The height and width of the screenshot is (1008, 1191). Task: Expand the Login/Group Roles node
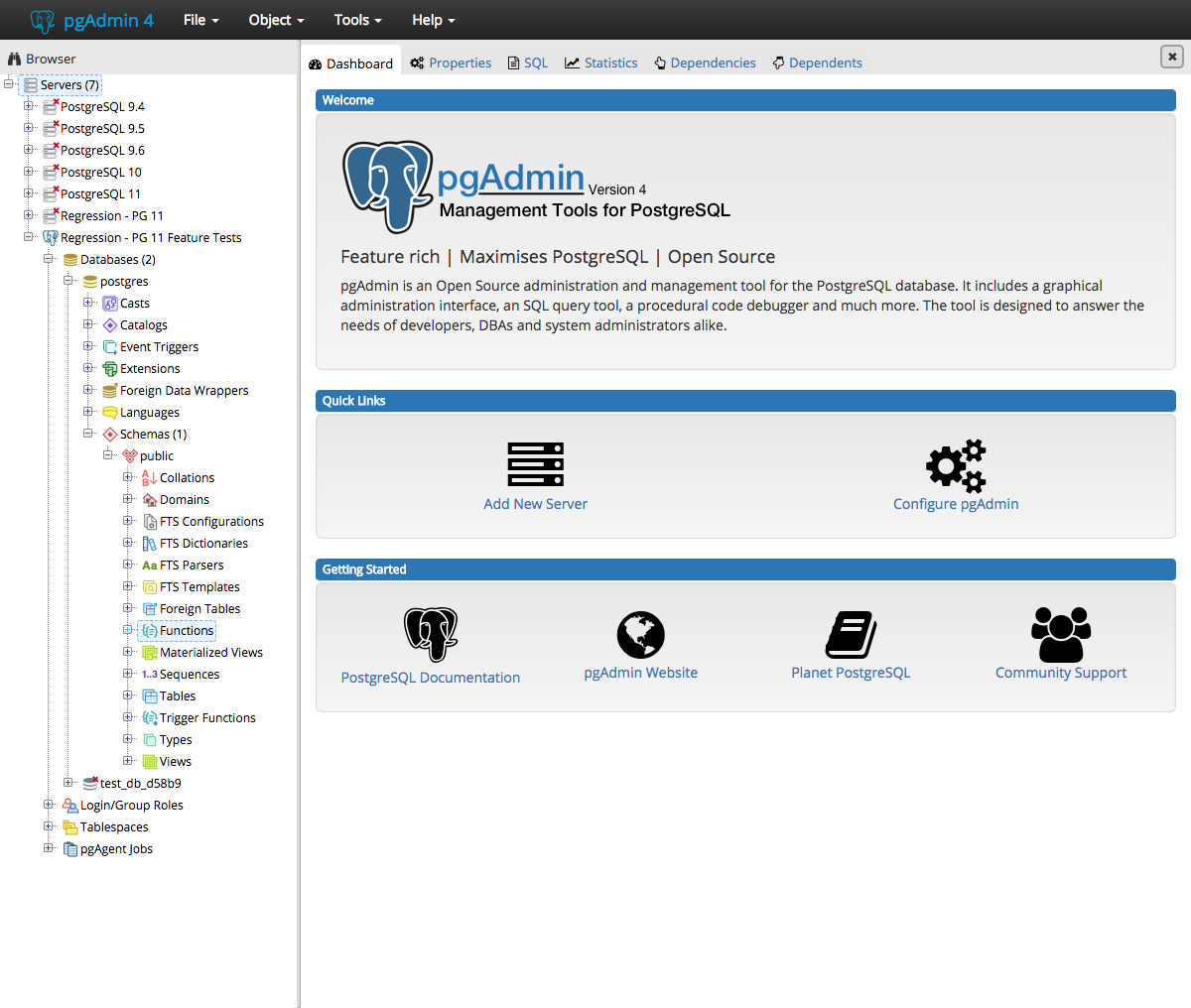click(49, 805)
